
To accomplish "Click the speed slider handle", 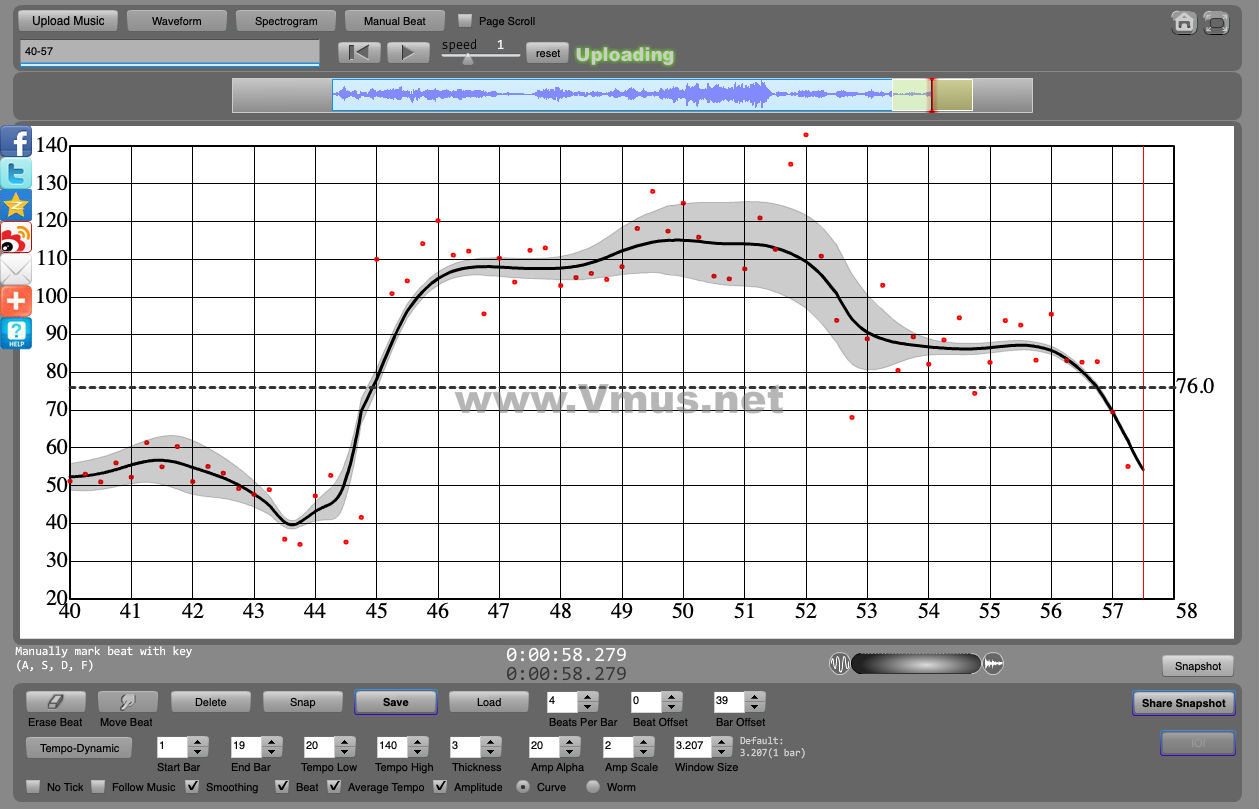I will [467, 59].
